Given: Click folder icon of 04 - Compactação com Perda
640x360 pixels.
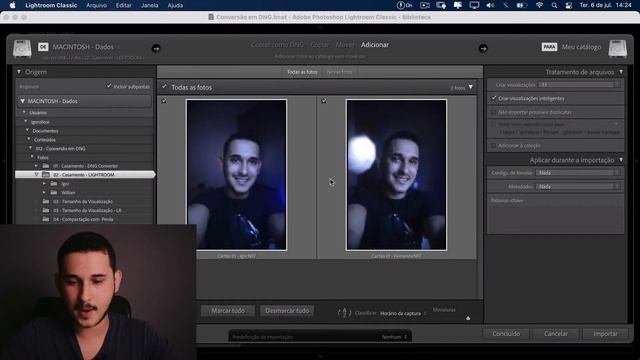Looking at the screenshot, I should tap(46, 219).
